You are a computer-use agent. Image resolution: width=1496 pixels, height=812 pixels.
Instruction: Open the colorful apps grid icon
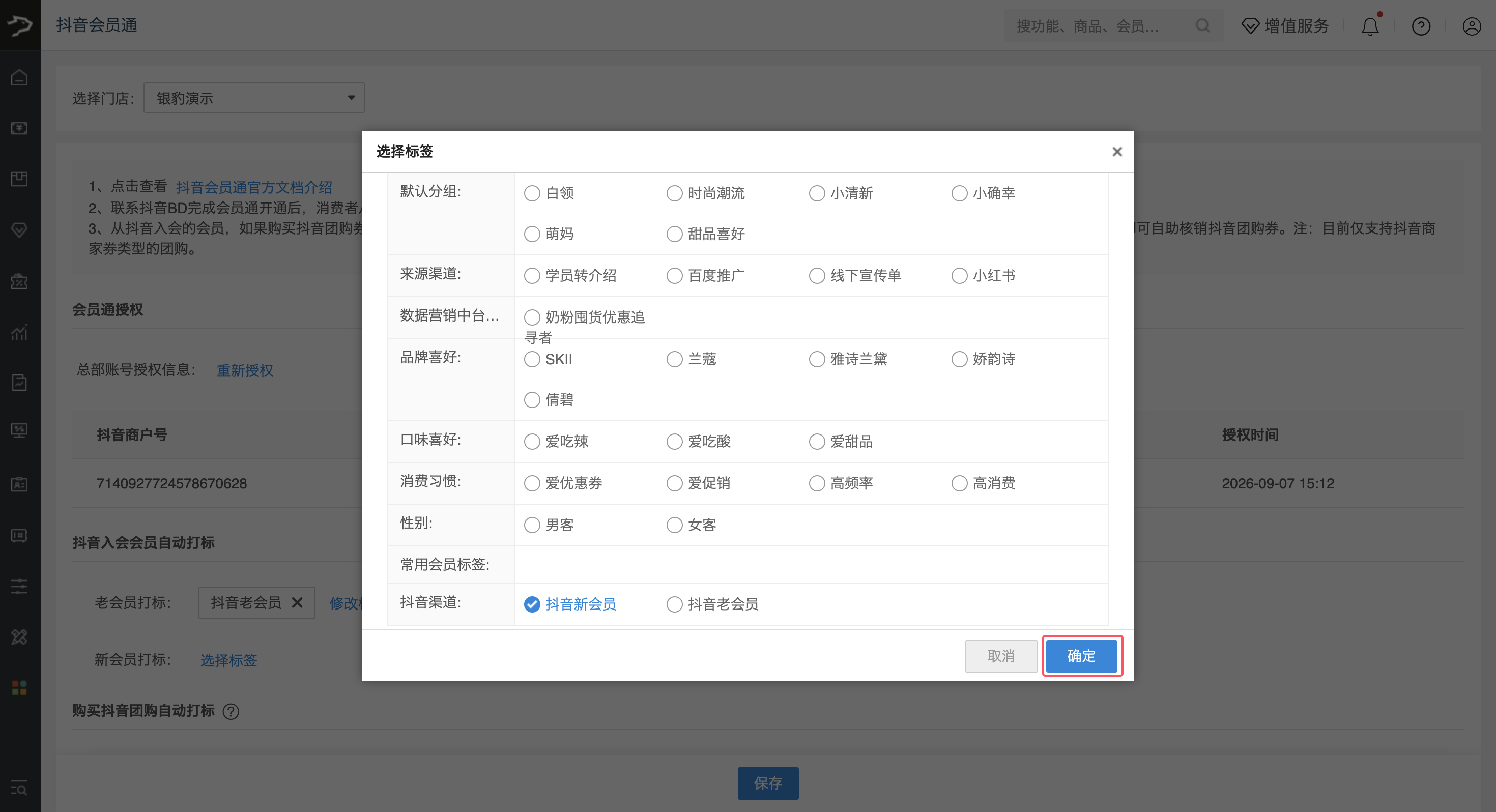20,688
